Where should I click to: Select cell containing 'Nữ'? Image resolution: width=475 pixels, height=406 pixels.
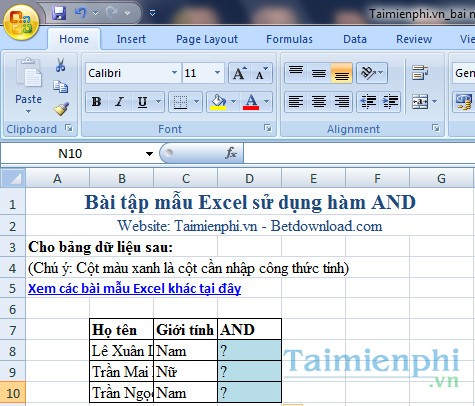click(x=185, y=371)
